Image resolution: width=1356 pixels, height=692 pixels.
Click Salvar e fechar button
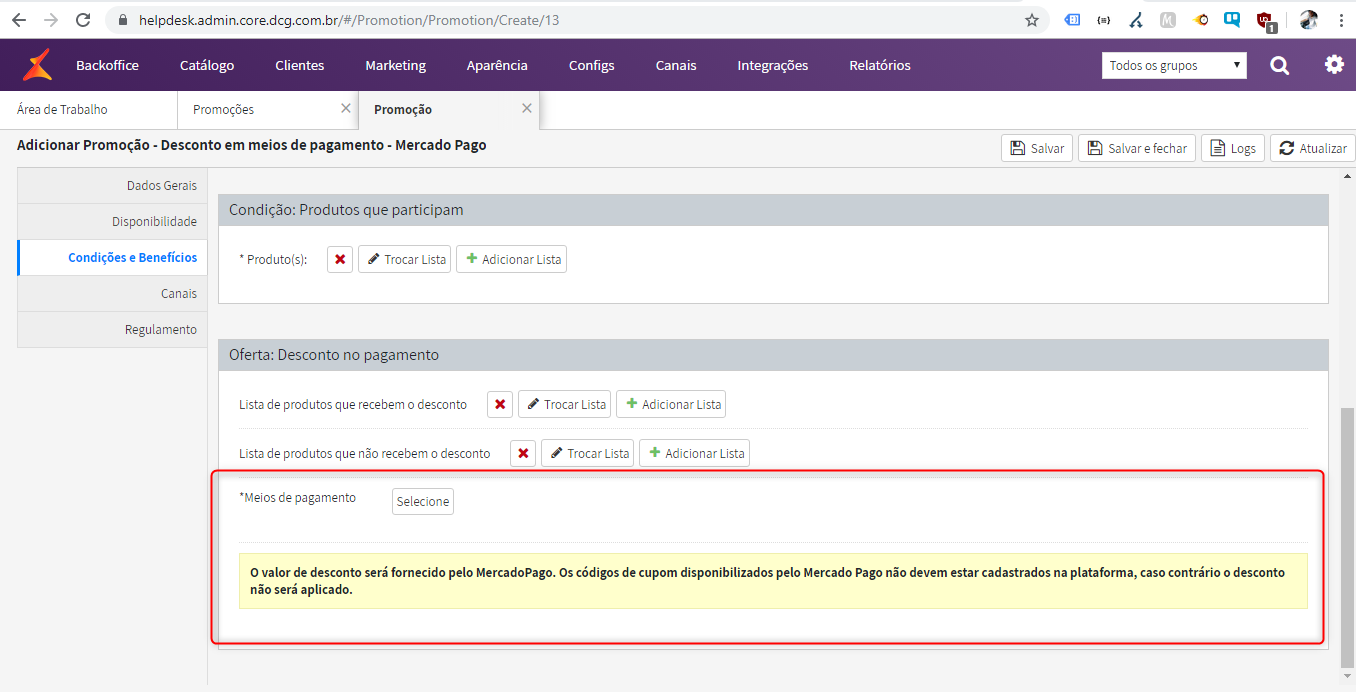tap(1137, 148)
